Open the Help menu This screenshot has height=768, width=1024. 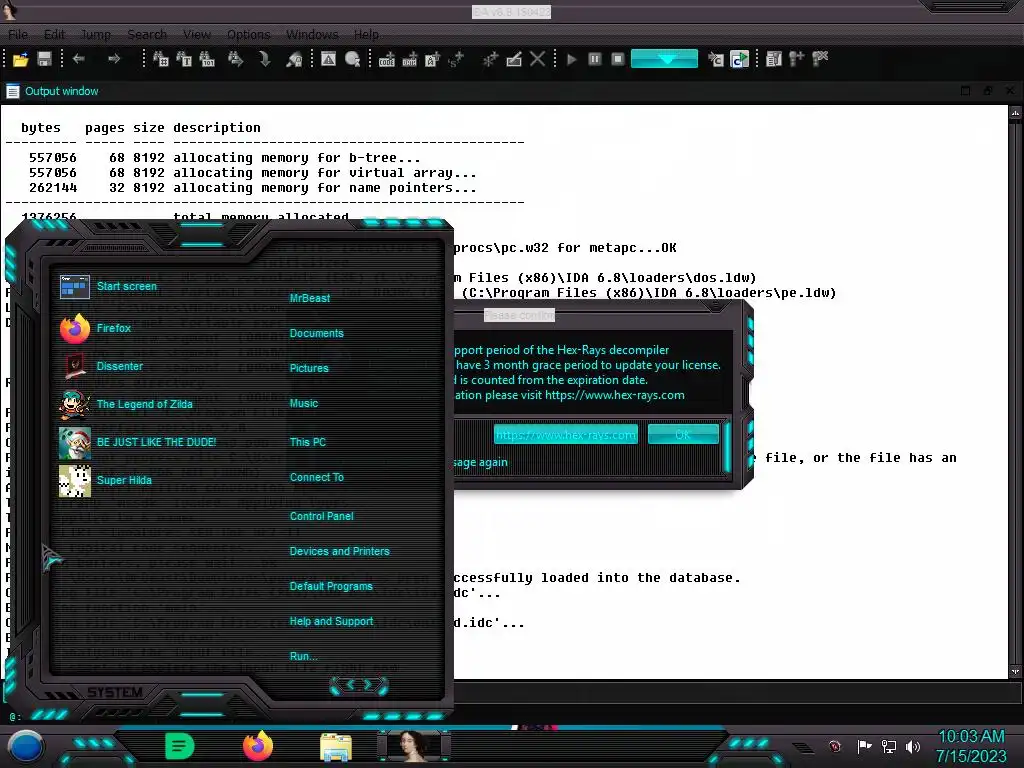366,35
